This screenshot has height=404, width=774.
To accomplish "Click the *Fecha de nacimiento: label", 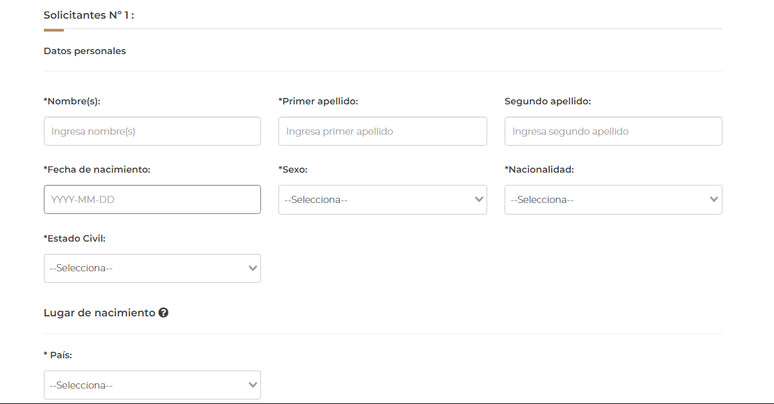I will [x=97, y=169].
